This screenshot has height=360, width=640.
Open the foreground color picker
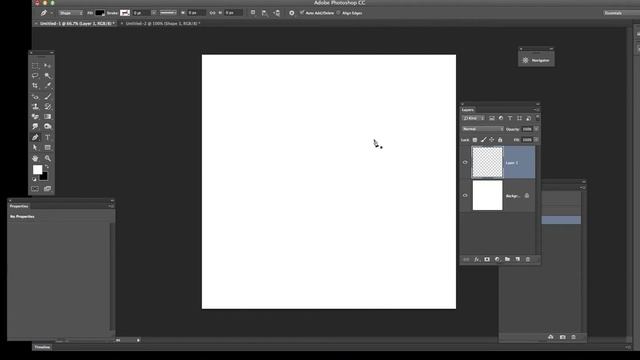click(x=37, y=169)
